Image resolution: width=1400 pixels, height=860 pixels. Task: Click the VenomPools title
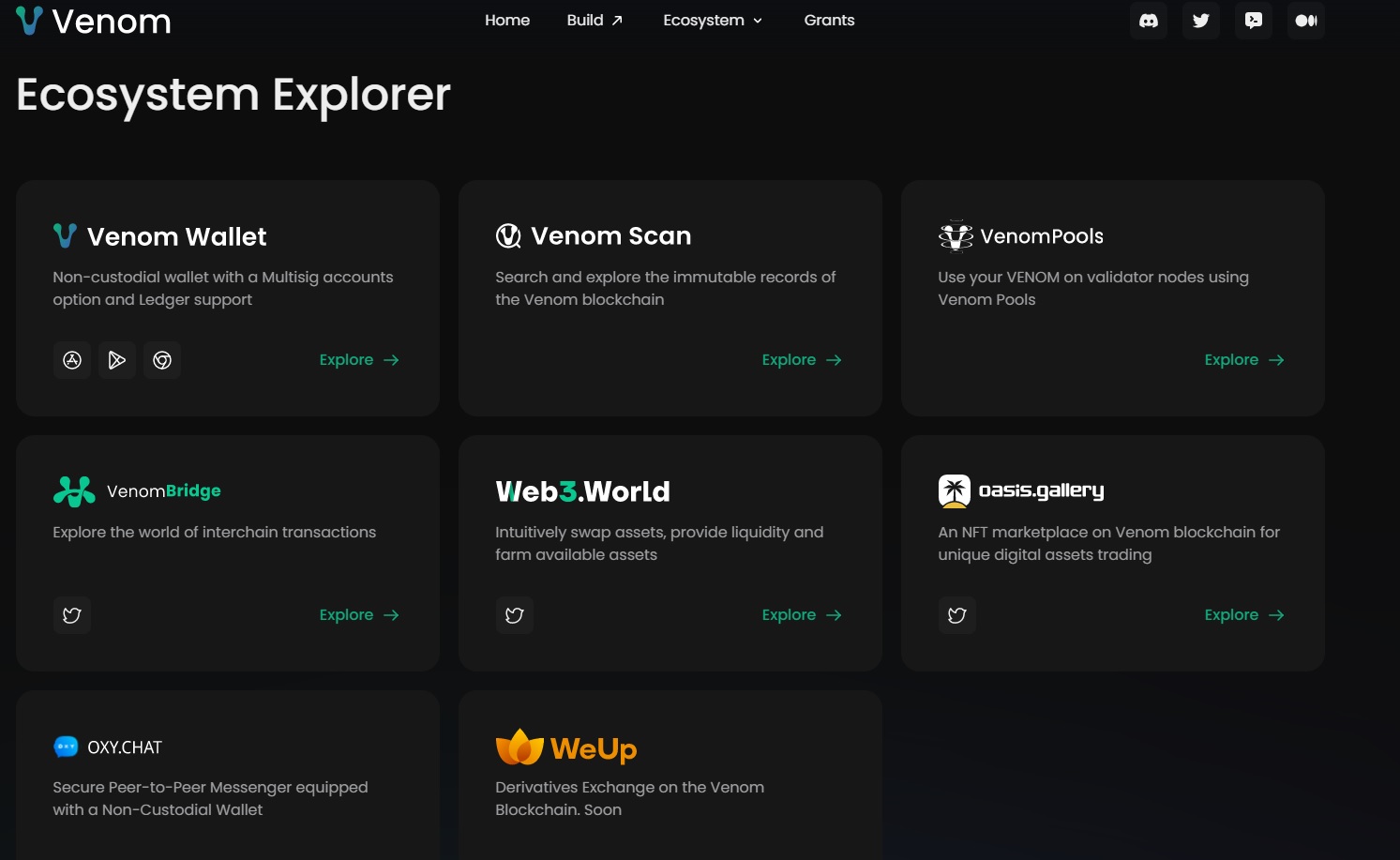point(1042,236)
